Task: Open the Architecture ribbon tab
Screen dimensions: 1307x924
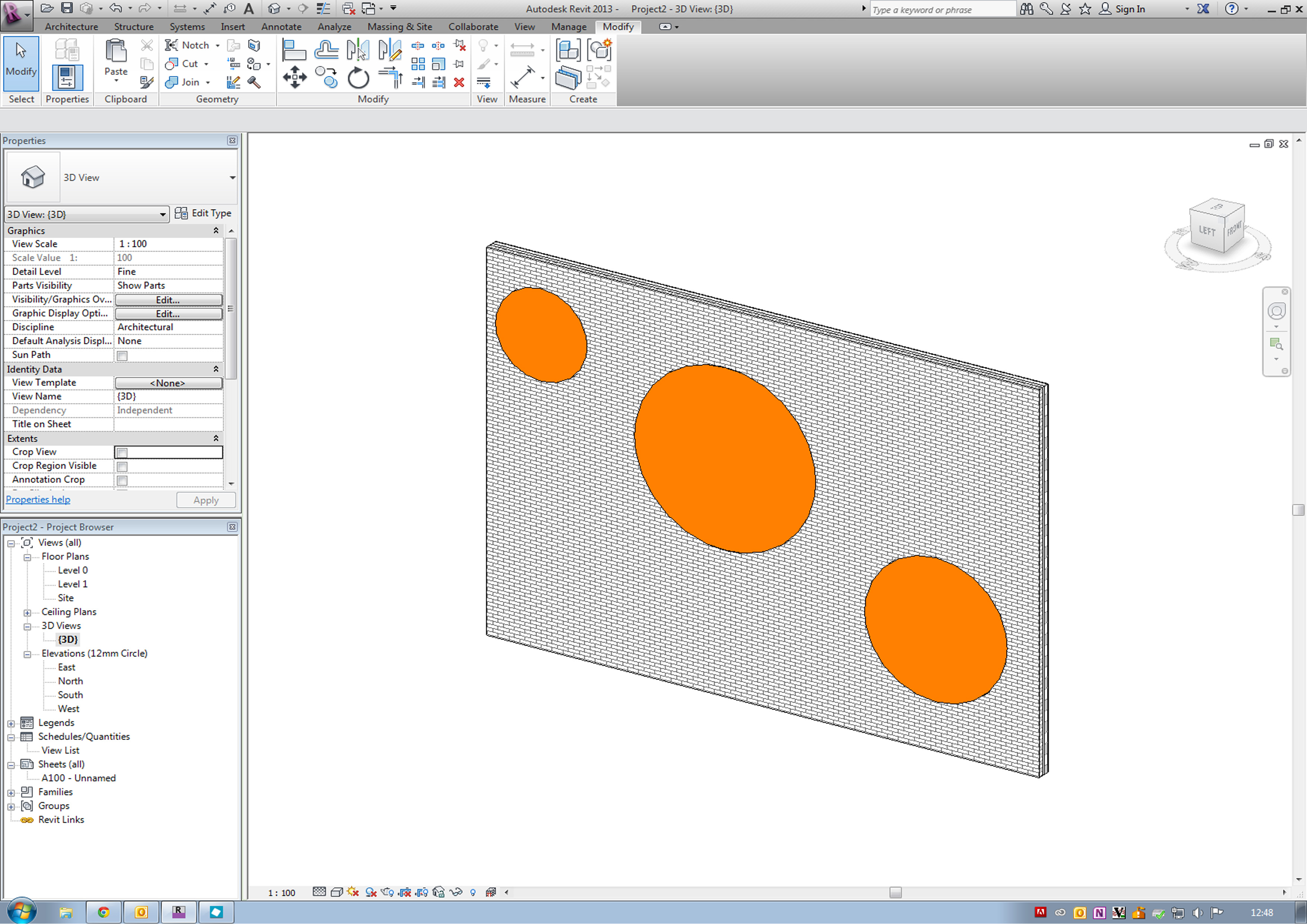Action: 71,27
